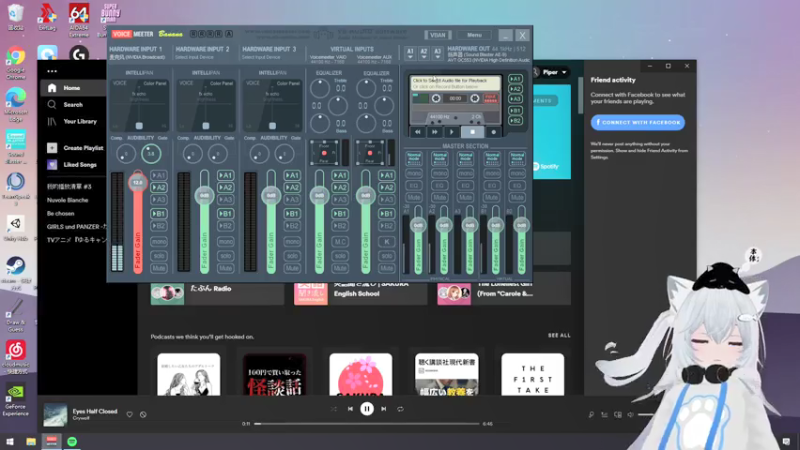
Task: Click the Voicemeeter VAIO Treble EQ knob
Action: (320, 89)
